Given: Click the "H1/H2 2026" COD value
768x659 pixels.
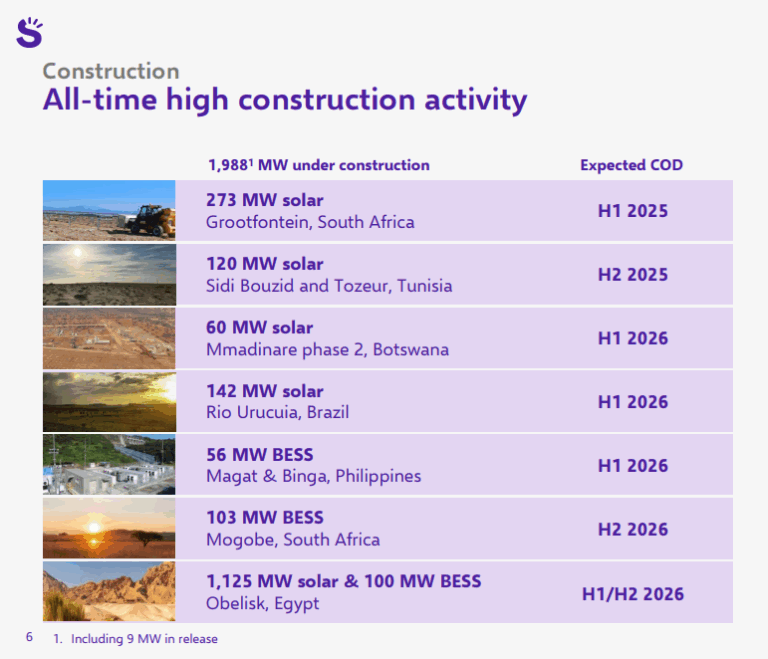Looking at the screenshot, I should click(632, 594).
